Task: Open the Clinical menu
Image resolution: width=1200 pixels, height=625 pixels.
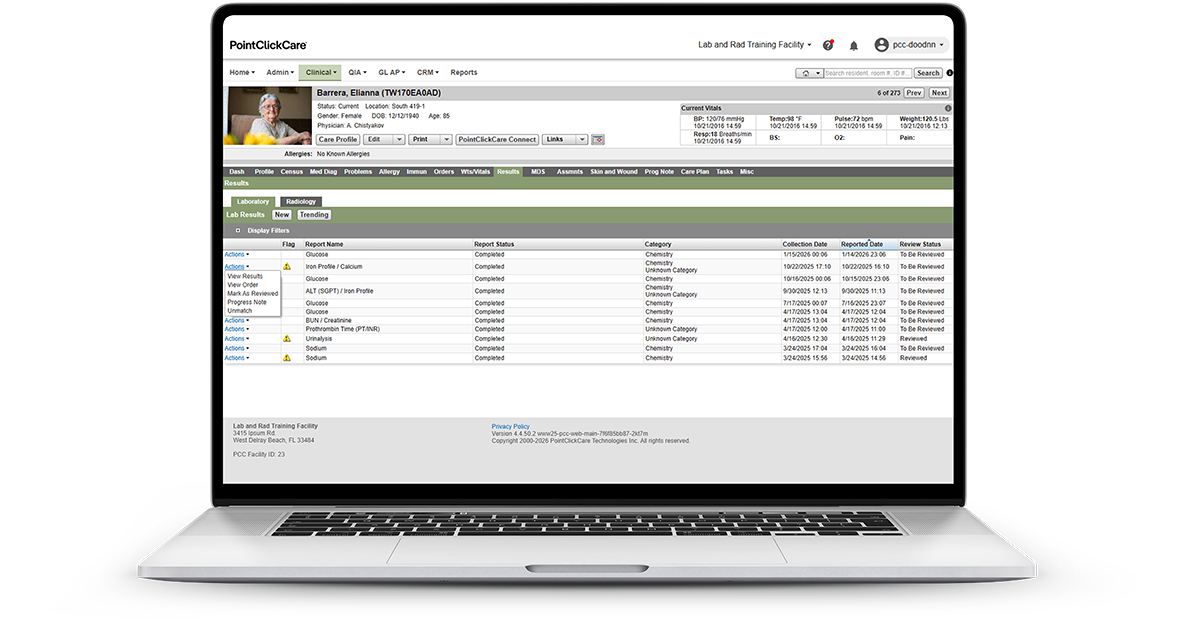Action: (321, 72)
